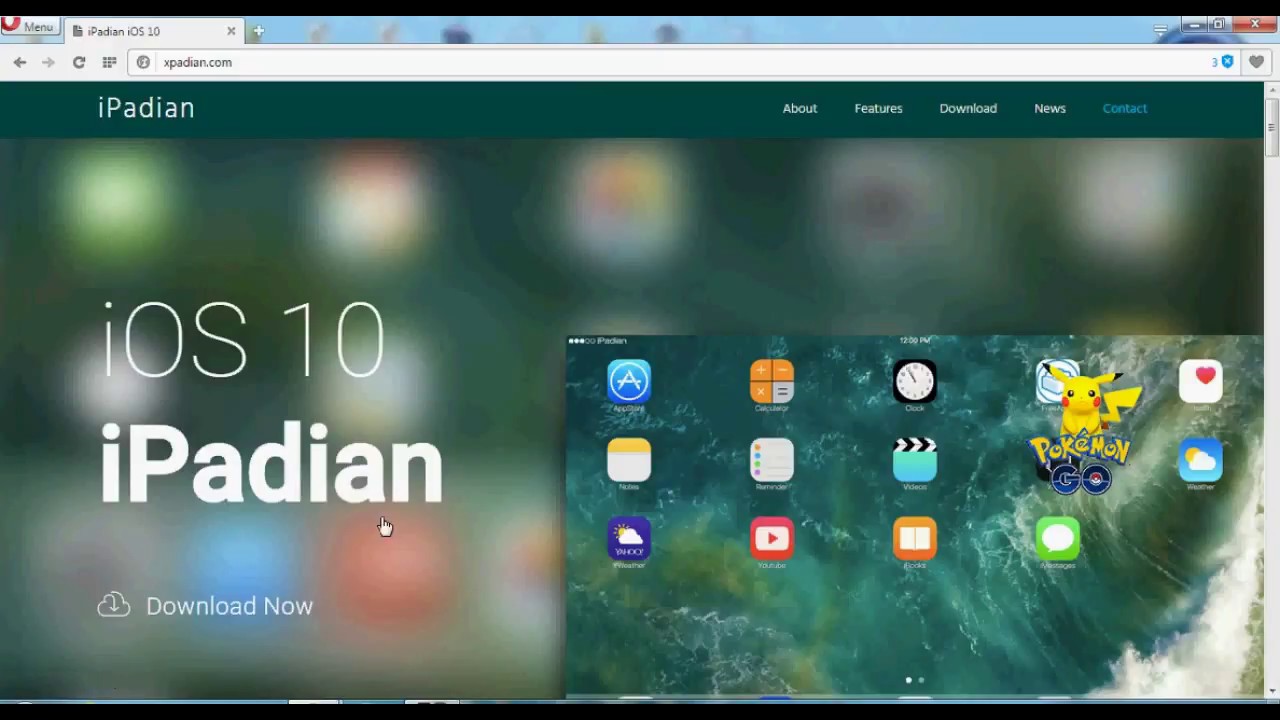This screenshot has height=720, width=1280.
Task: Open the Features nav link
Action: pos(878,108)
